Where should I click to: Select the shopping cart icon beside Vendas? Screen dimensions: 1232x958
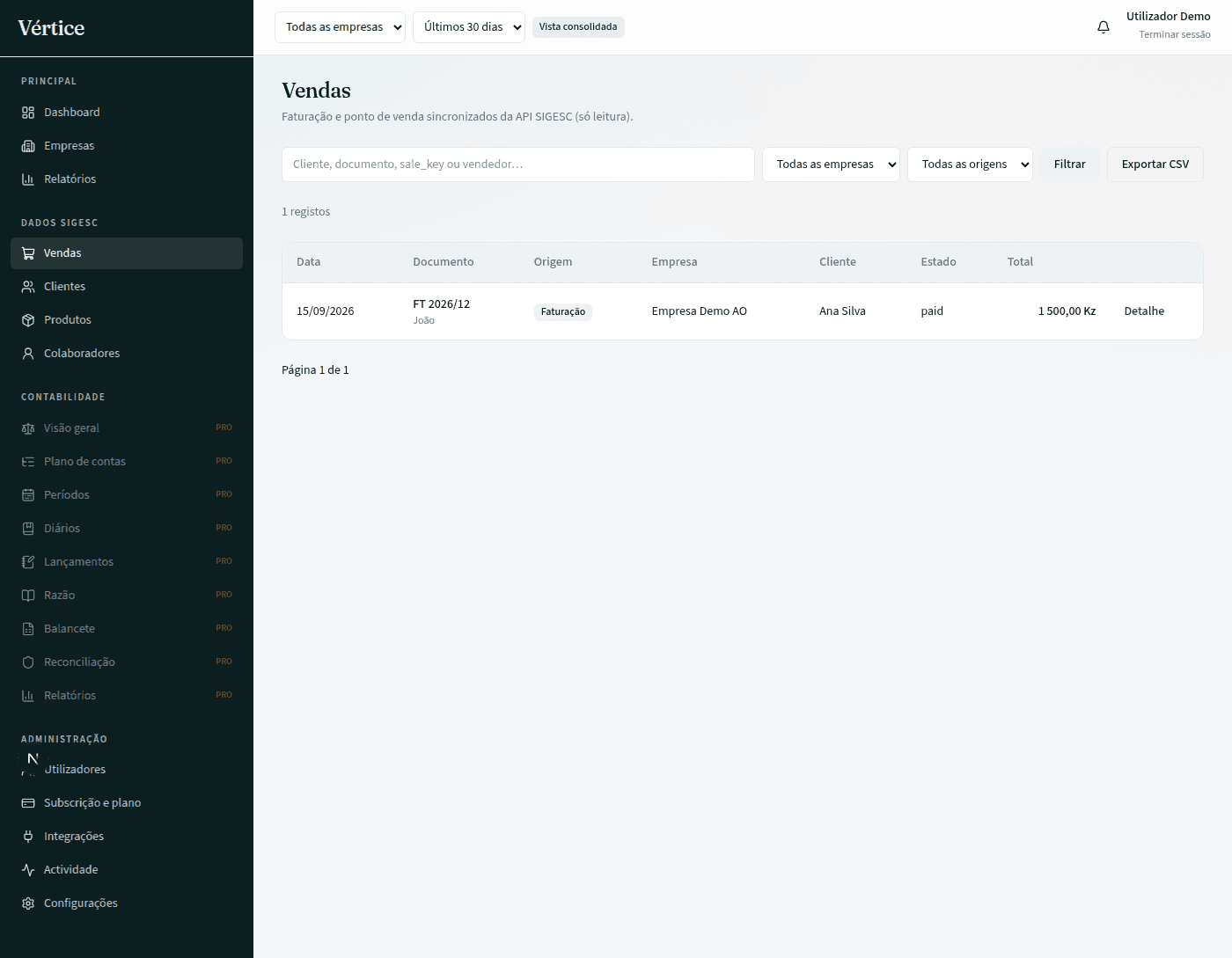coord(28,253)
